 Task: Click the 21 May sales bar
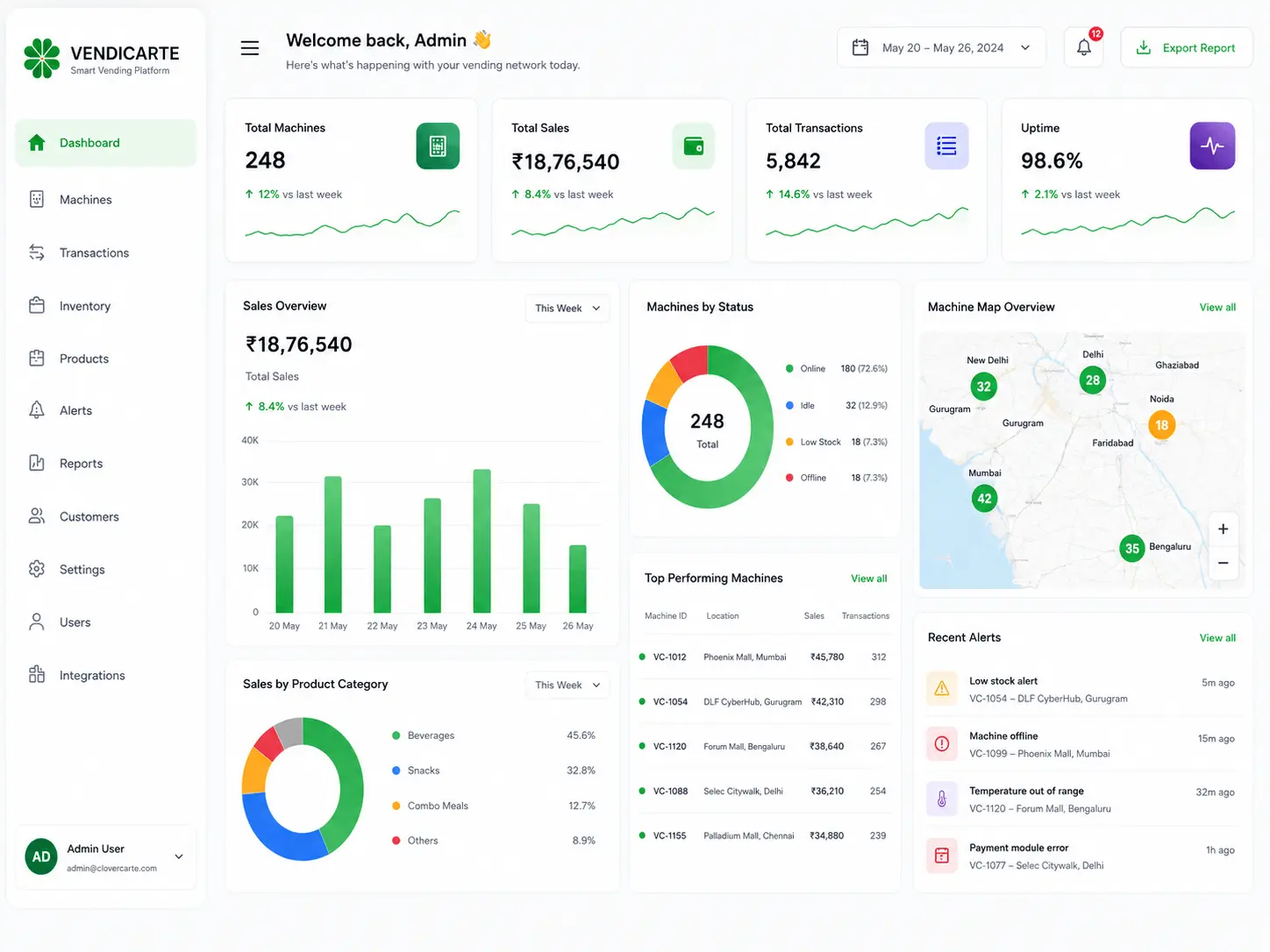click(x=332, y=543)
